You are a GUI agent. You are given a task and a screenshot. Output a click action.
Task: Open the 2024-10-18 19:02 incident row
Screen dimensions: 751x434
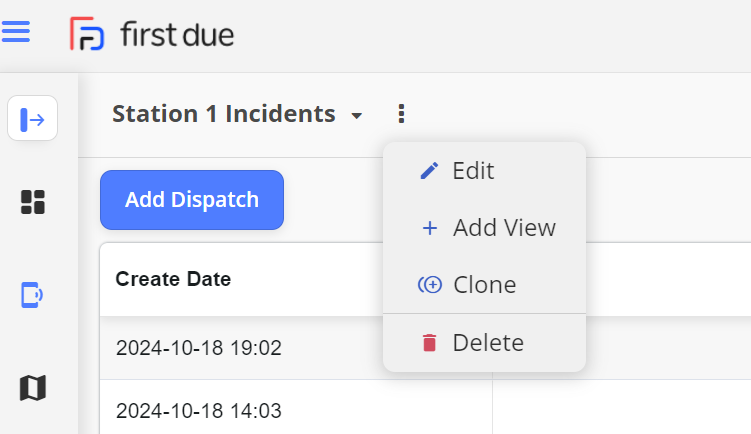pos(425,348)
